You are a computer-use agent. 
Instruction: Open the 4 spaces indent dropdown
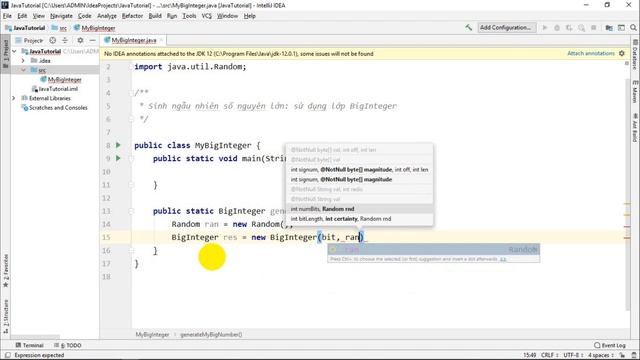600,356
